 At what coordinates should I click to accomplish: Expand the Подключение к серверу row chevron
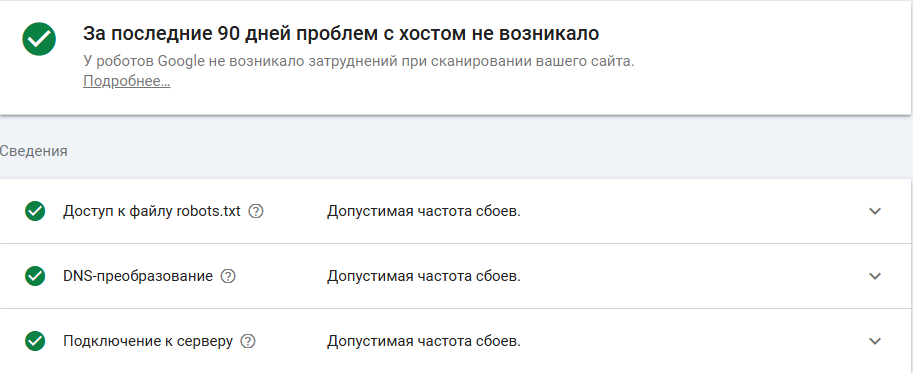coord(875,341)
